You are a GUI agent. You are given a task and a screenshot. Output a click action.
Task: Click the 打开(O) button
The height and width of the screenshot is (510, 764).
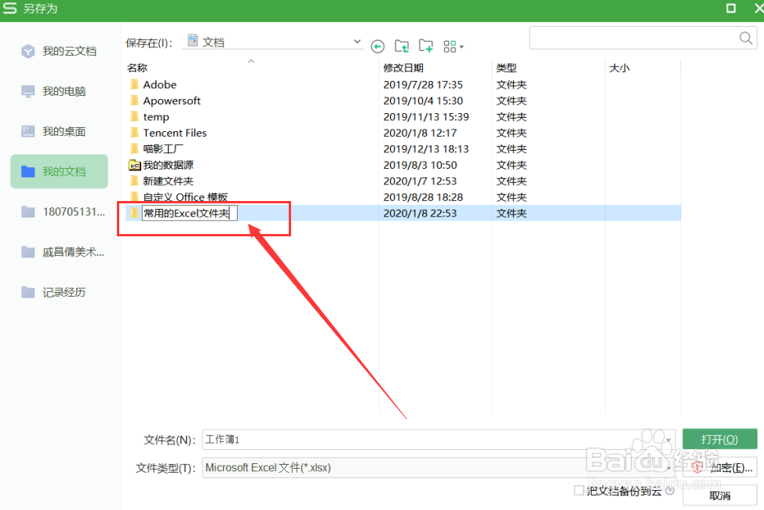coord(720,439)
